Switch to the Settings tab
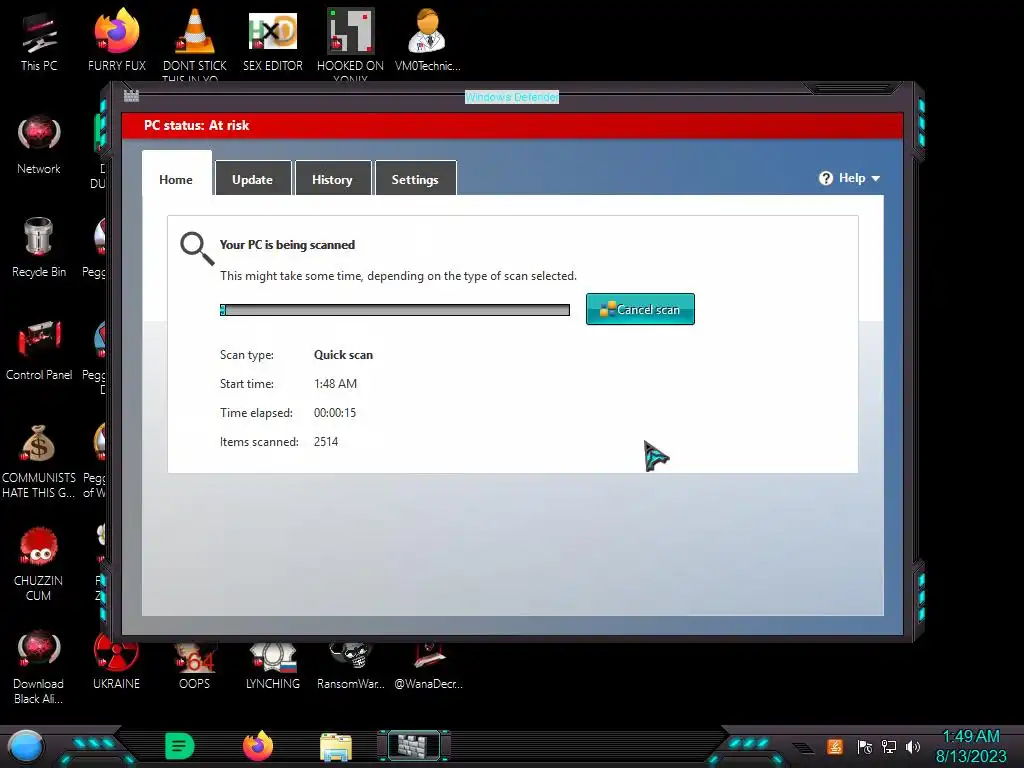The image size is (1024, 768). [415, 179]
